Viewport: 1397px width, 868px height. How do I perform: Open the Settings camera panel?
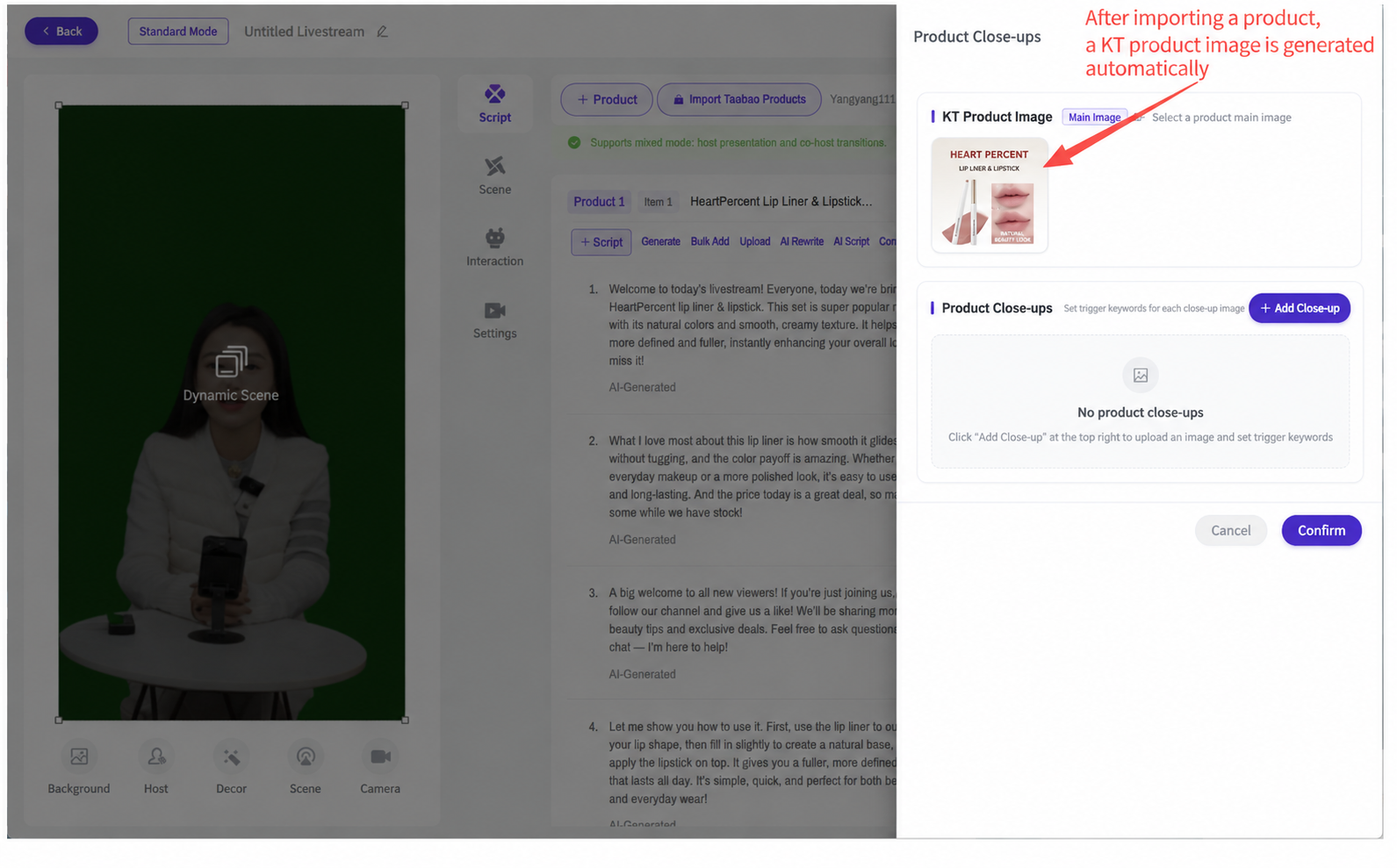coord(494,319)
